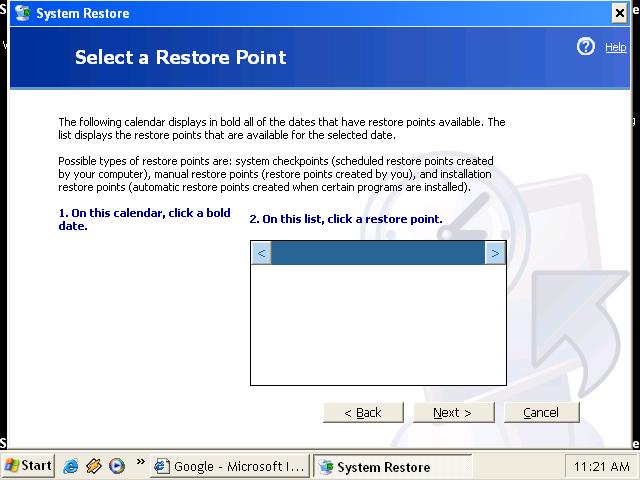Click the Back button
This screenshot has width=640, height=480.
[363, 412]
